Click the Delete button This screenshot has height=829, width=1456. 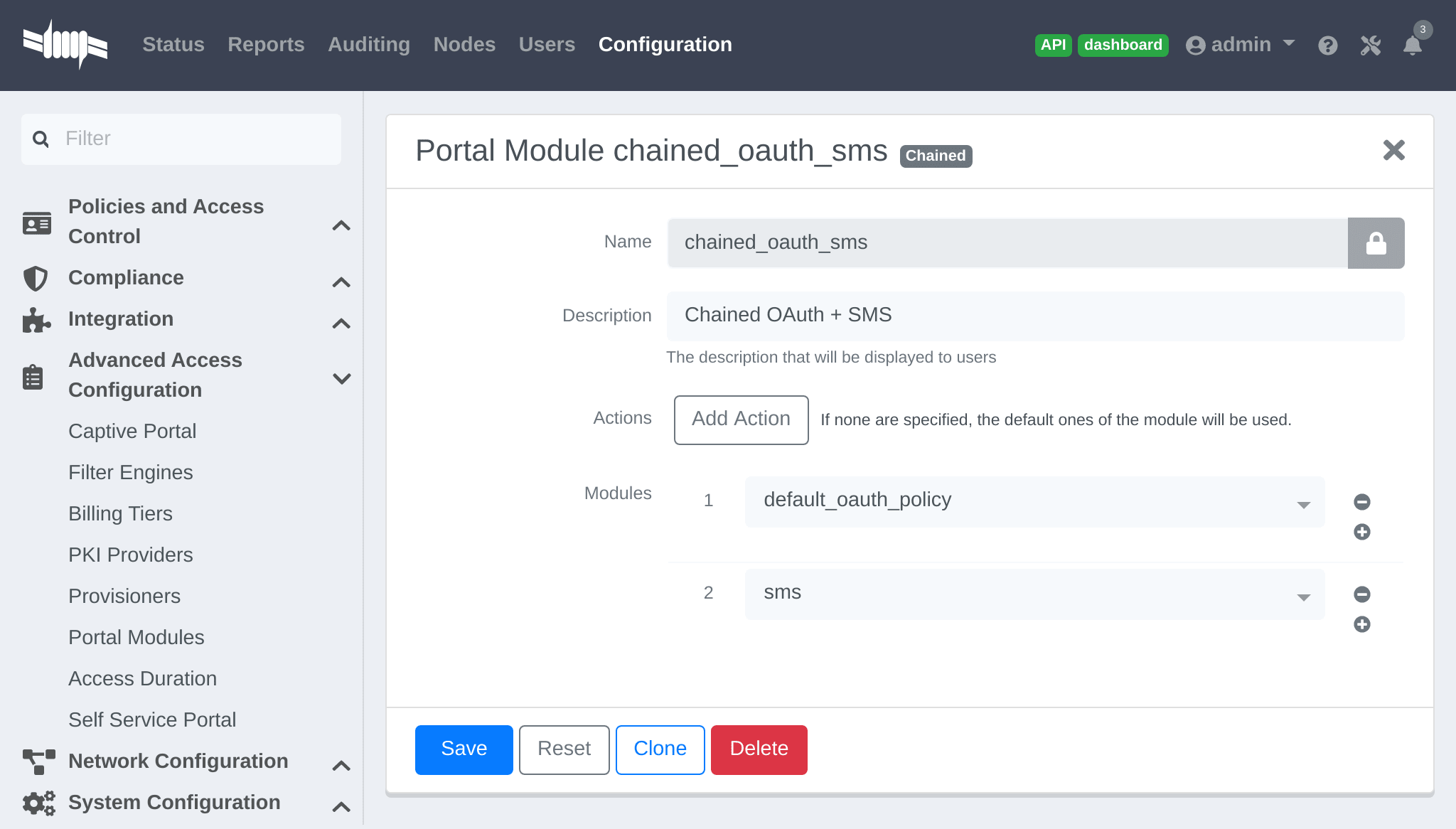click(x=759, y=748)
